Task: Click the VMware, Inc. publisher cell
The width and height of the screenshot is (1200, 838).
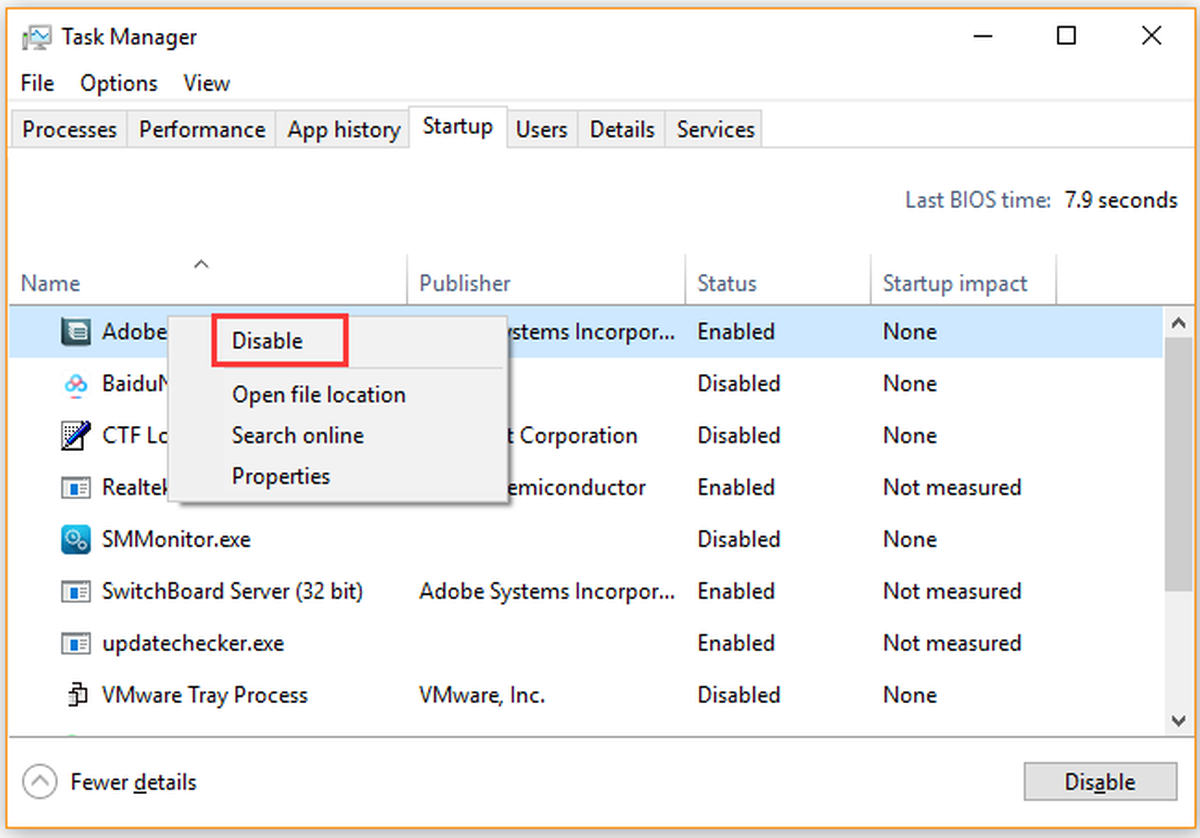Action: click(482, 696)
